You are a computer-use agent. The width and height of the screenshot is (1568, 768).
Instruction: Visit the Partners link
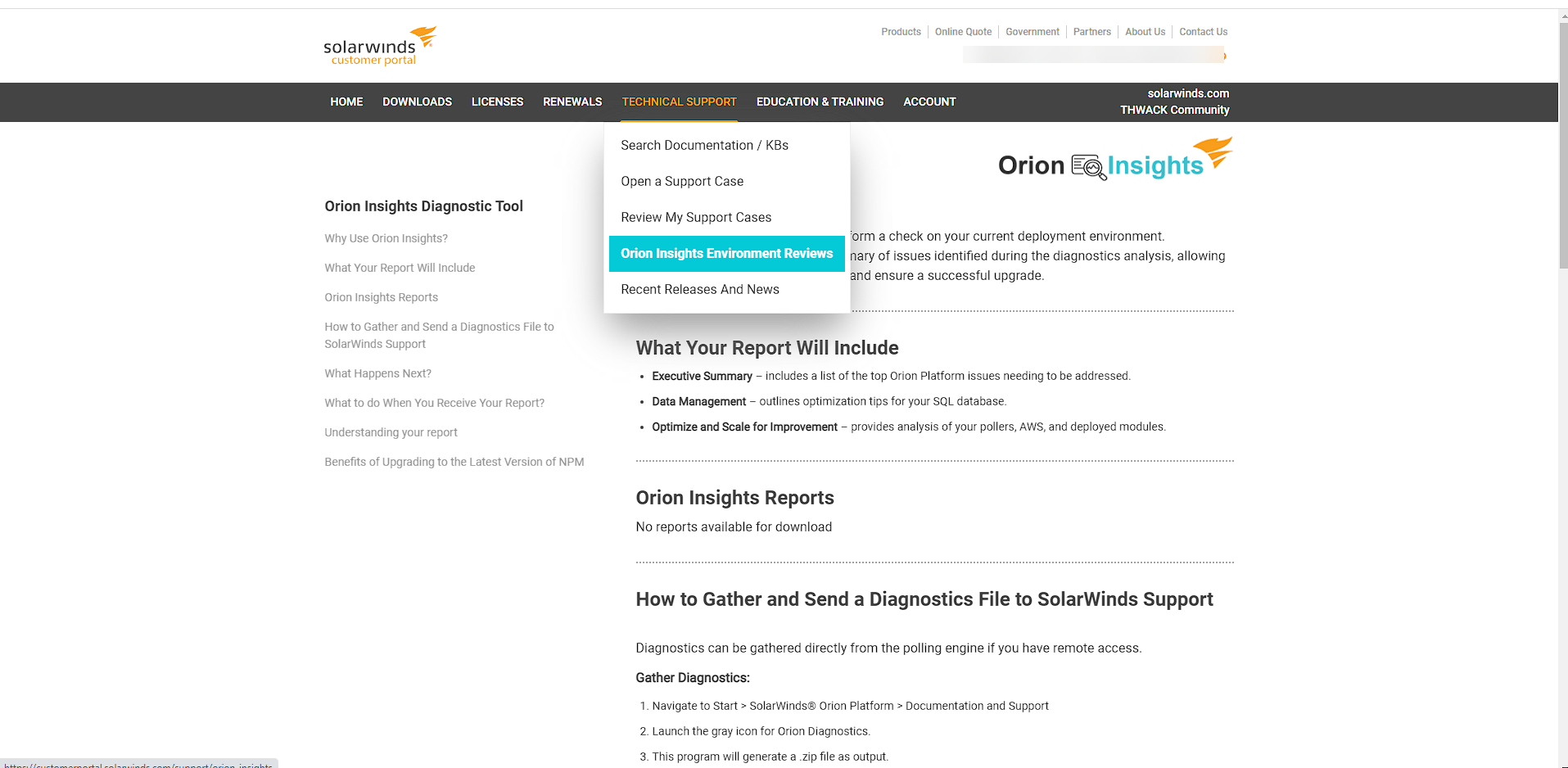(x=1091, y=32)
